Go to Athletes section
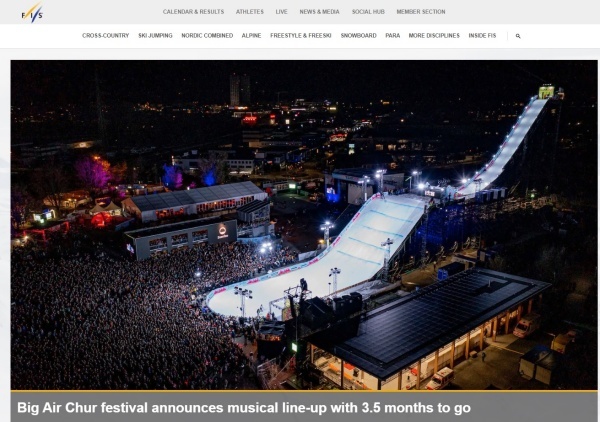The width and height of the screenshot is (600, 422). point(250,12)
